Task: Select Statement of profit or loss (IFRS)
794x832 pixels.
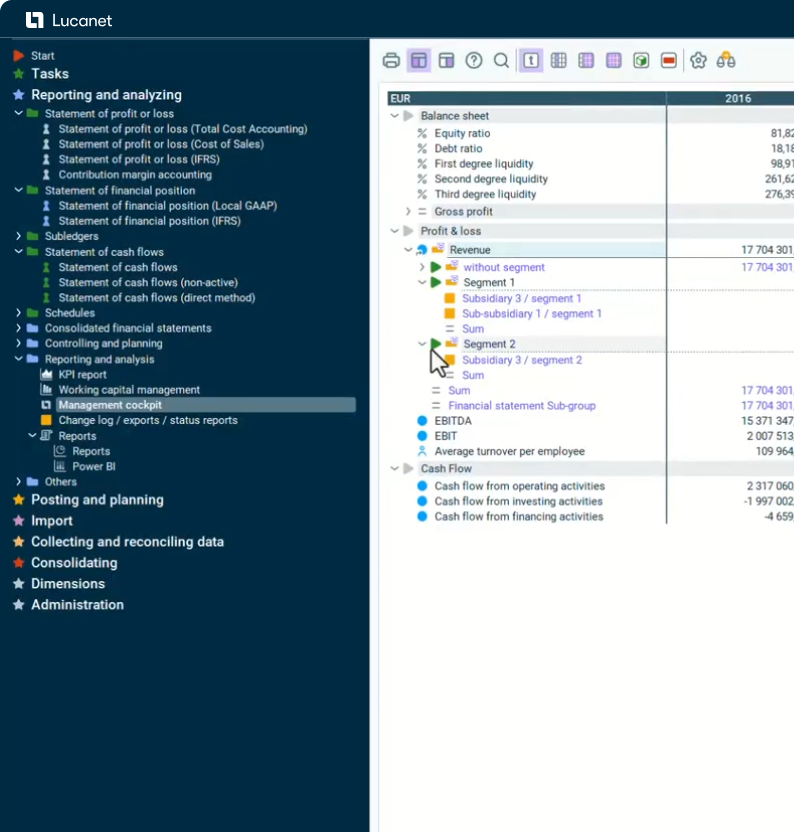Action: [x=137, y=160]
